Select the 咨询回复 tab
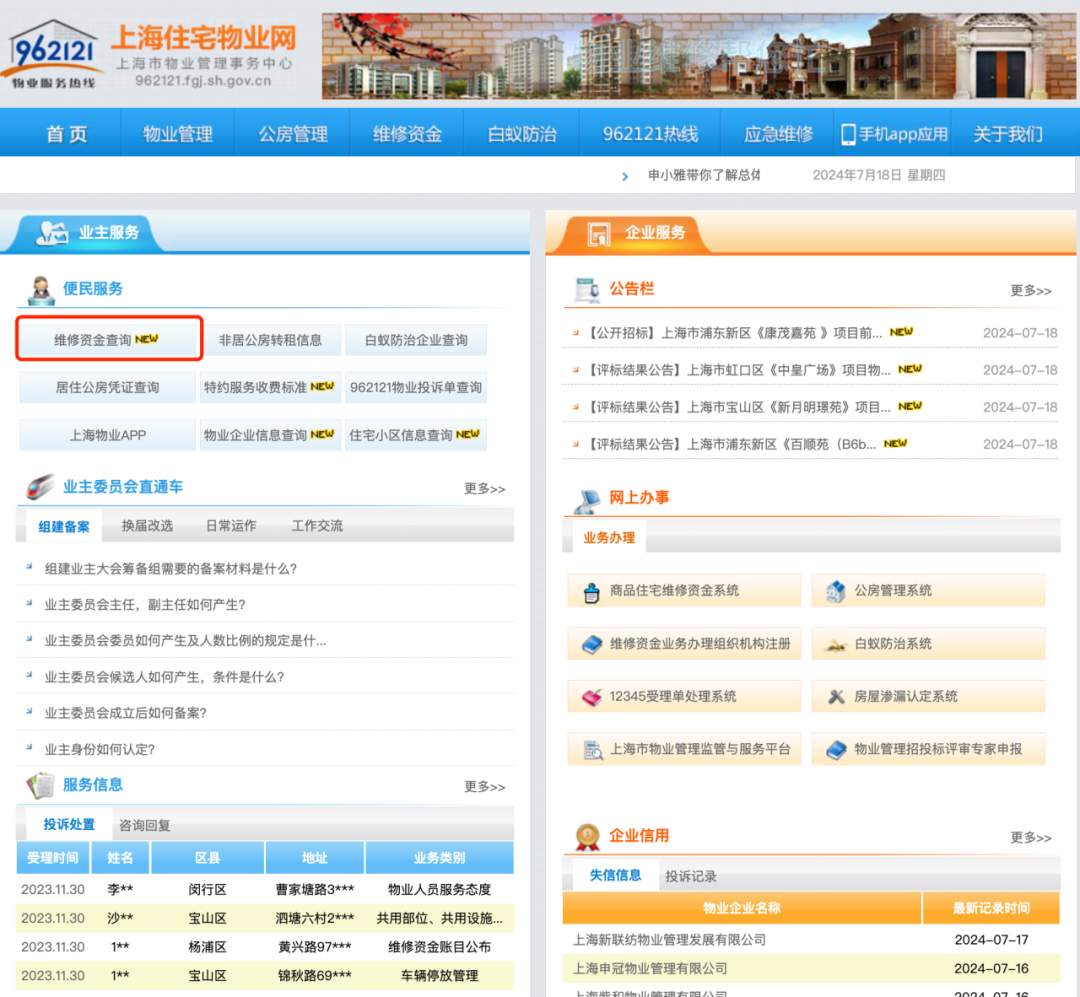The image size is (1080, 997). coord(145,825)
